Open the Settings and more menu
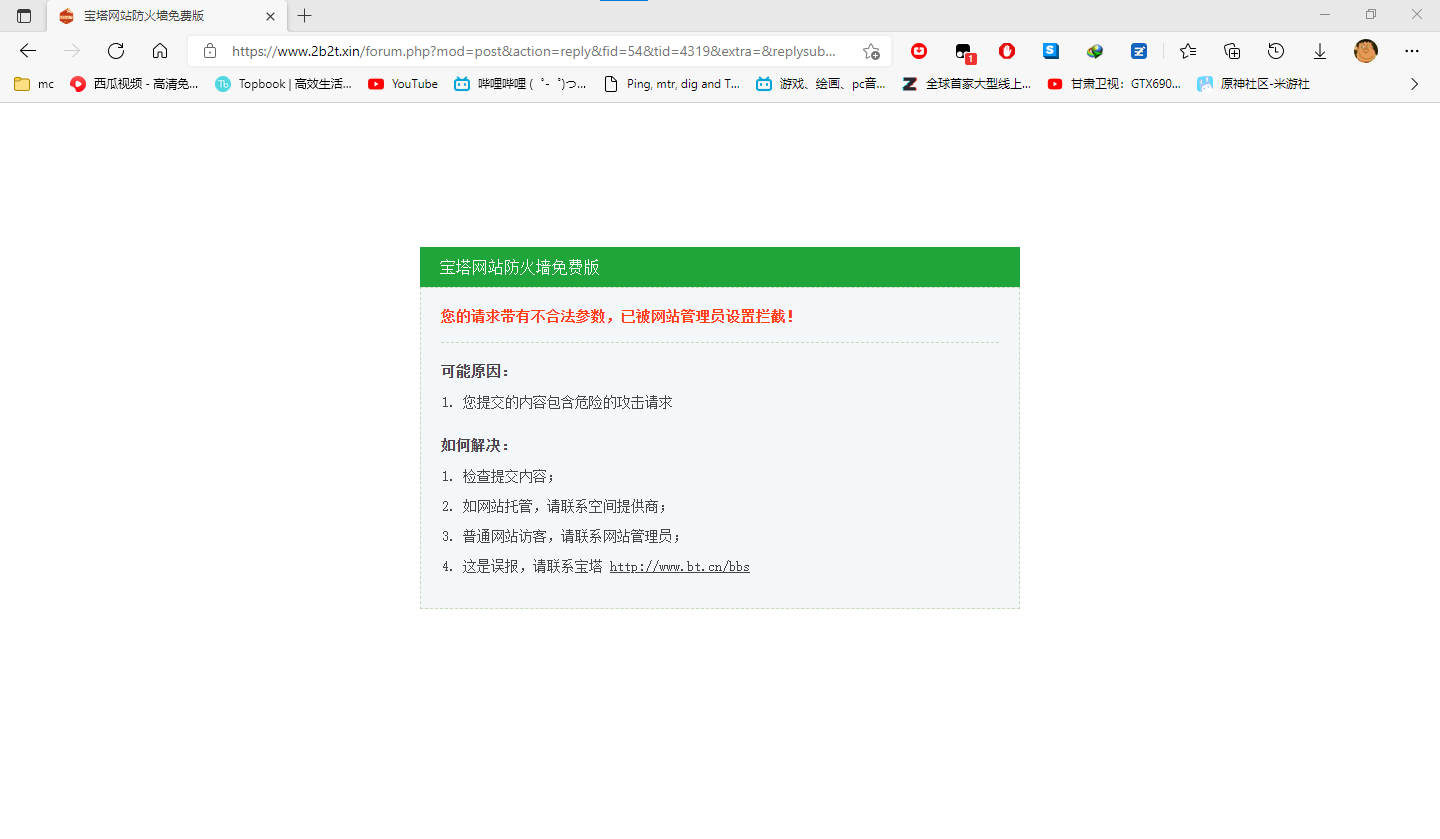 (1412, 51)
